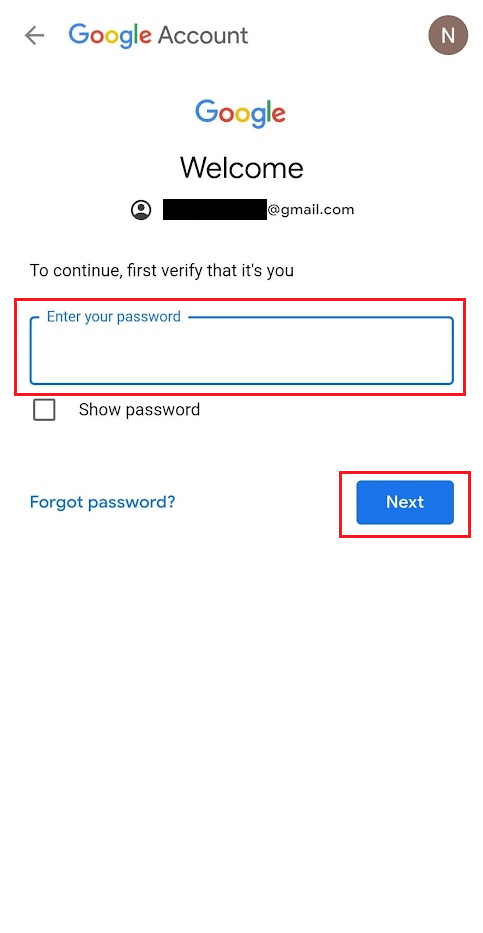This screenshot has height=933, width=483.
Task: Focus the Enter your password field
Action: point(242,350)
